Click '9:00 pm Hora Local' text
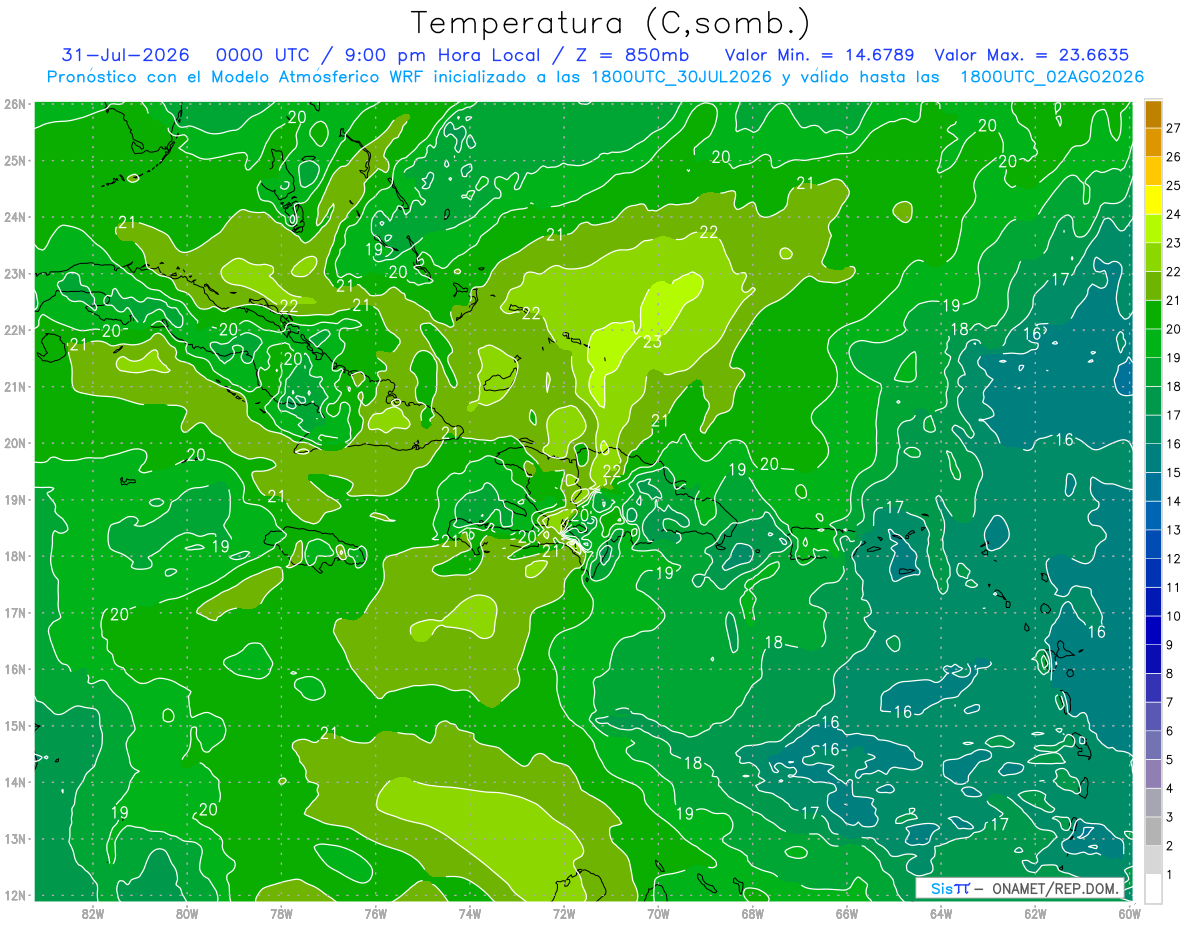1200x927 pixels. pos(444,56)
